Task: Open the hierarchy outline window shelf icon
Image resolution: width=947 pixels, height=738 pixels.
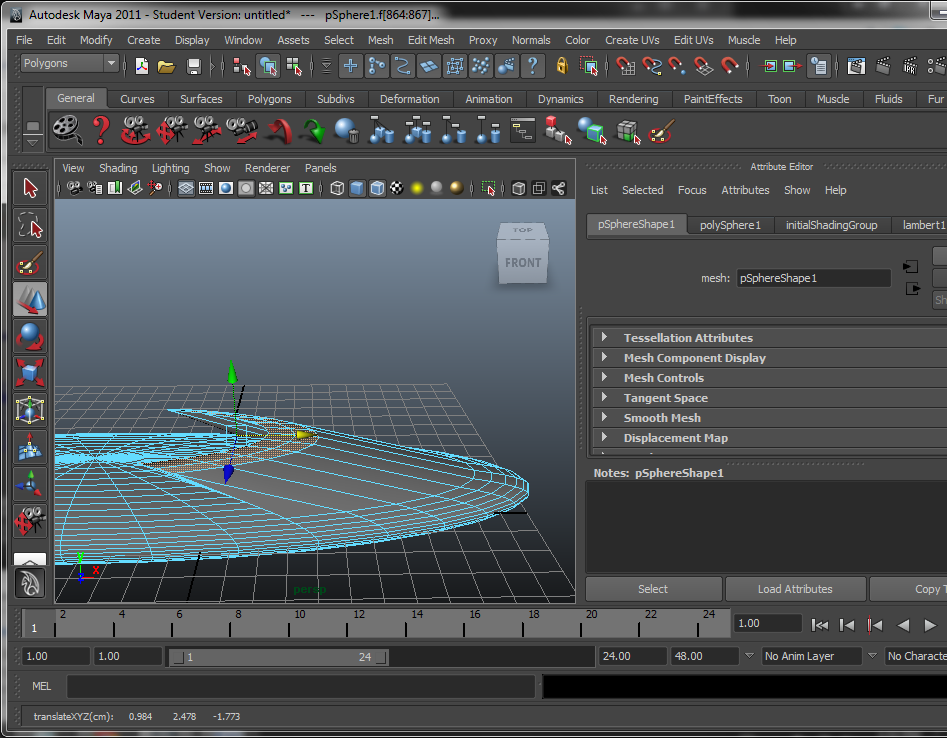Action: coord(522,130)
